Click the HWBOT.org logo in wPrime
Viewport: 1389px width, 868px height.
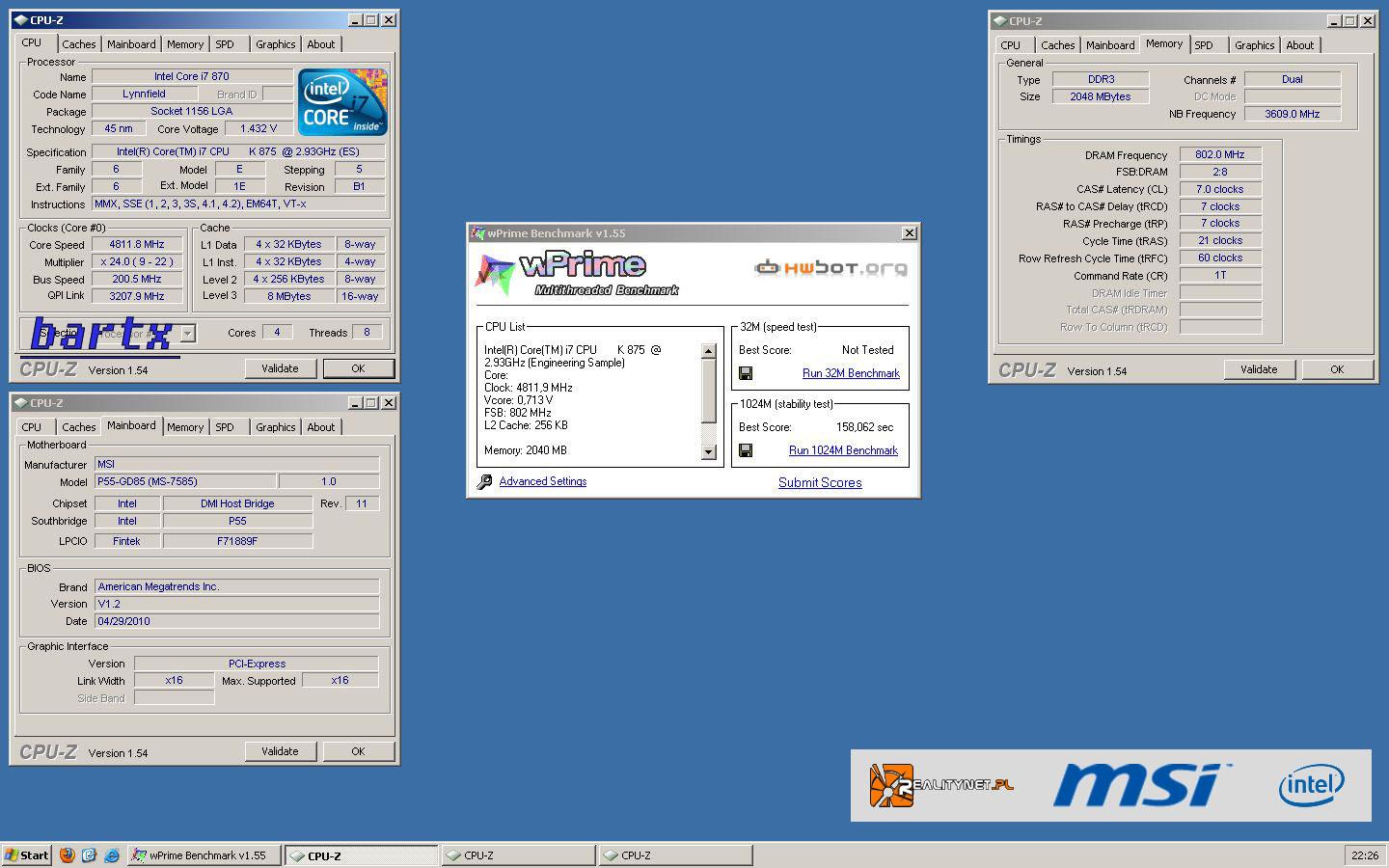(831, 267)
